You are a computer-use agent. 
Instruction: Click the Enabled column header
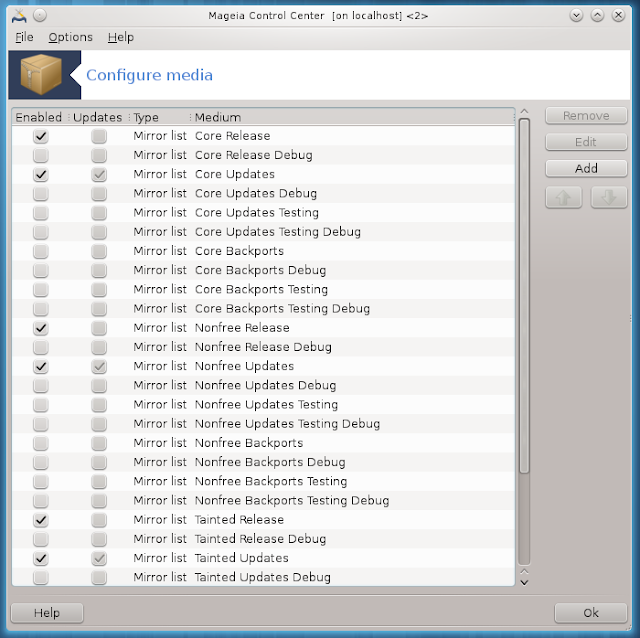39,117
